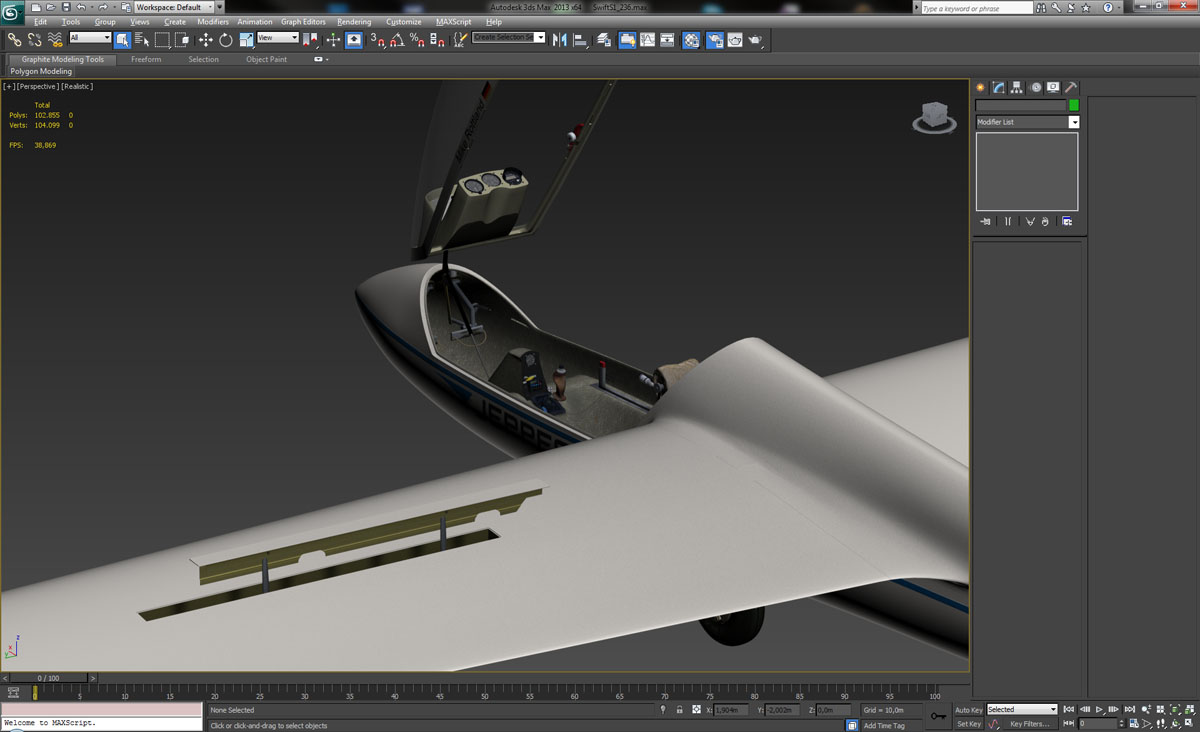Open the Hierarchy panel tab icon
The height and width of the screenshot is (732, 1200).
point(1016,88)
